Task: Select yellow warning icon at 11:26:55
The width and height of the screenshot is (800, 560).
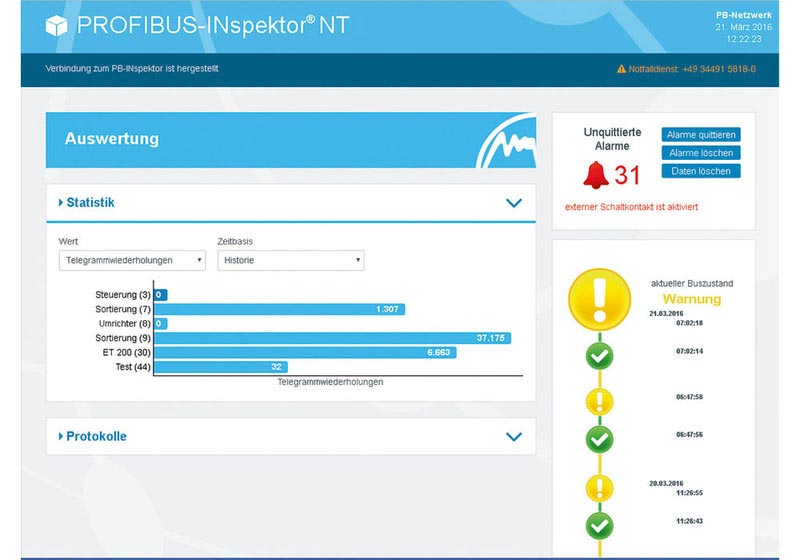Action: pyautogui.click(x=599, y=488)
